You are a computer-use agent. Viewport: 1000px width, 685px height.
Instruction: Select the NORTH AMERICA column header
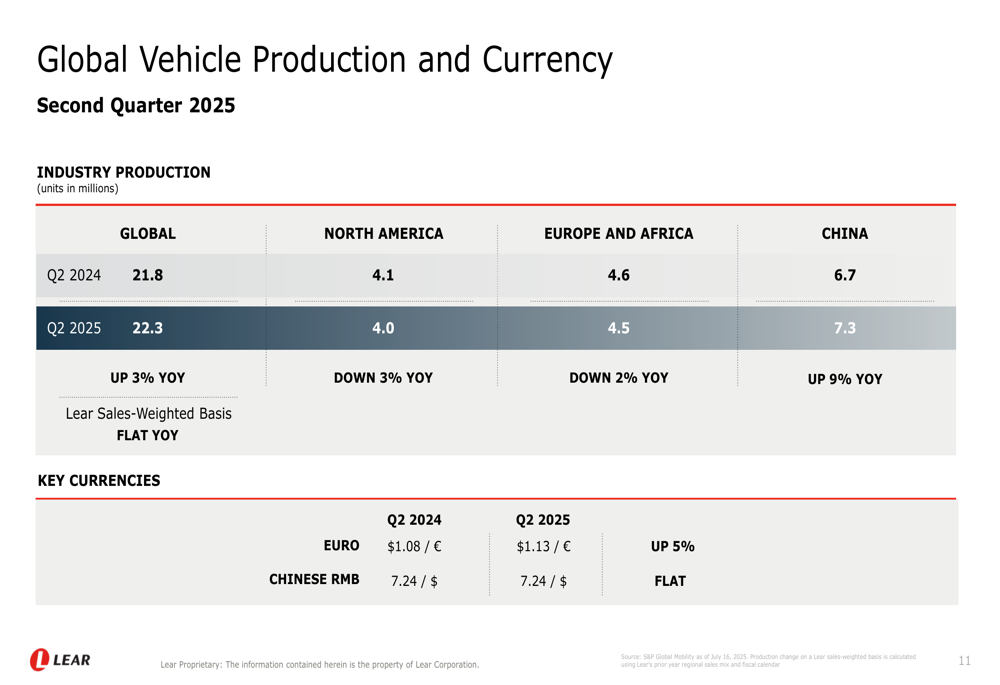tap(383, 234)
